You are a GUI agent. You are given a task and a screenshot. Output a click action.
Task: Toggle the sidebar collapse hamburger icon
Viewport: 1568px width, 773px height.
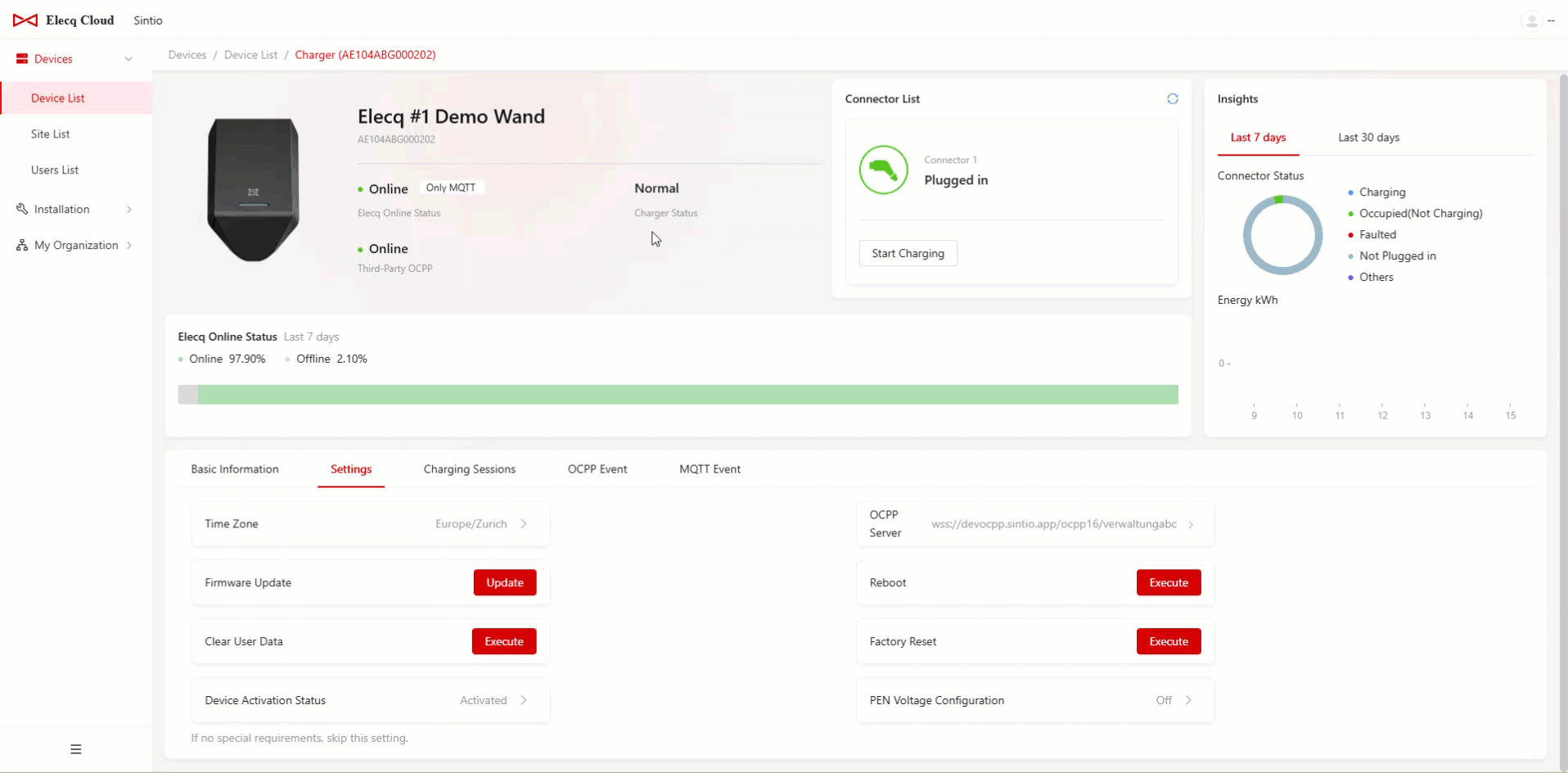click(76, 749)
